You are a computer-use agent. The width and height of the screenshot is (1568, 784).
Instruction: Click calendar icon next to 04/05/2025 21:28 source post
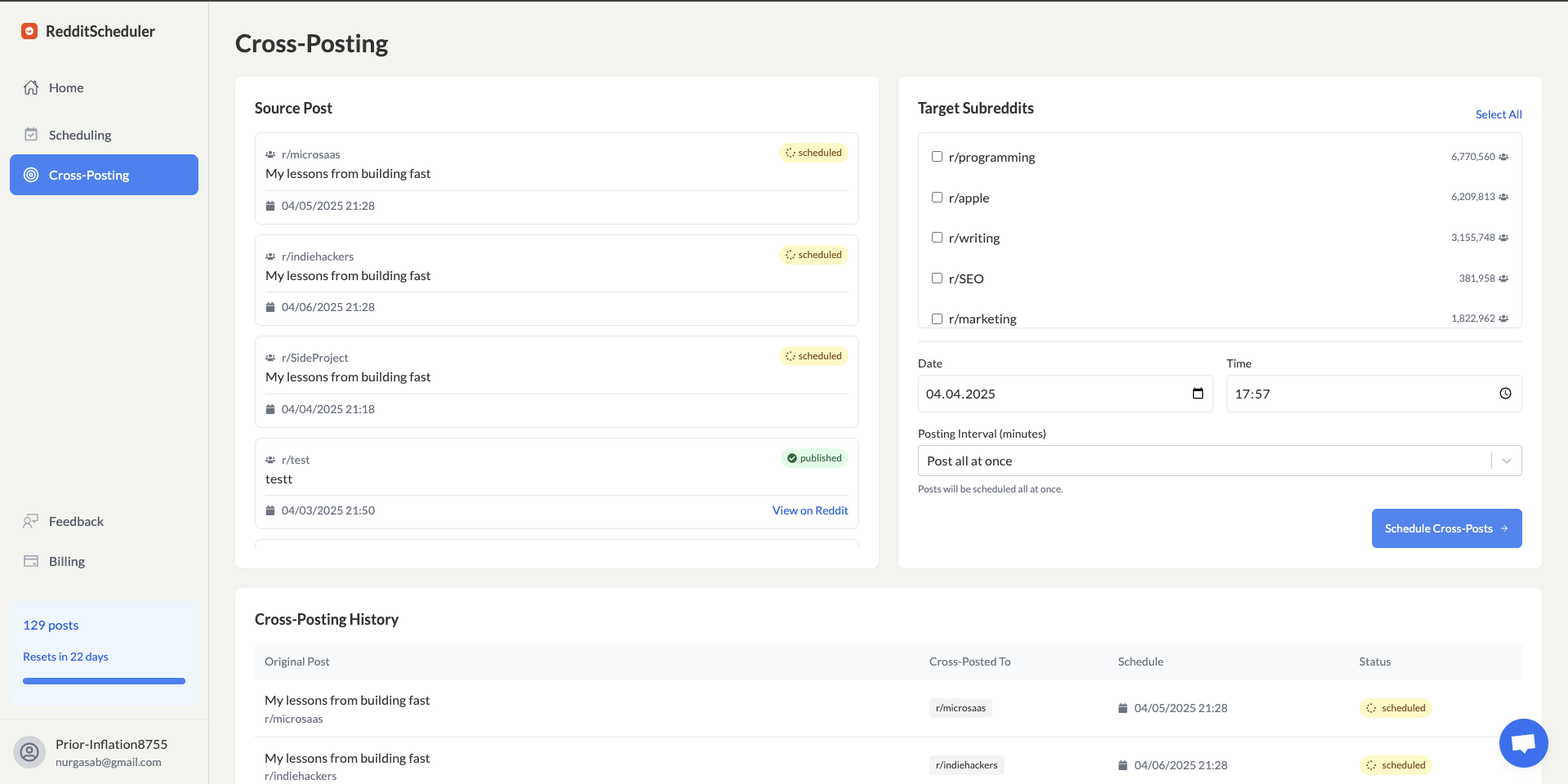pyautogui.click(x=270, y=206)
